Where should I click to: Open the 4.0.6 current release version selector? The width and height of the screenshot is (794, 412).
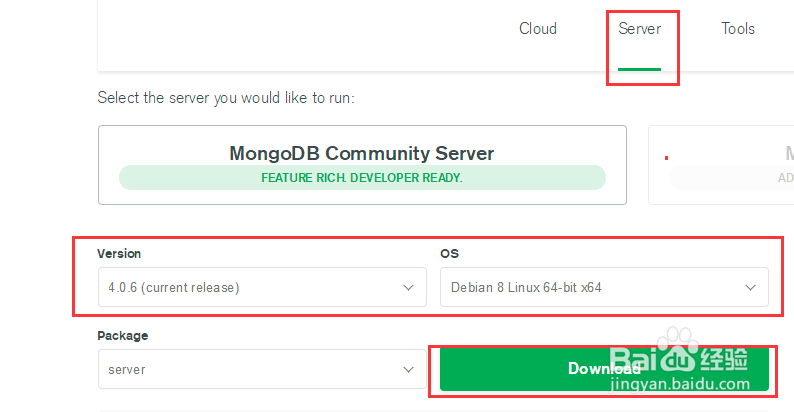pyautogui.click(x=250, y=288)
